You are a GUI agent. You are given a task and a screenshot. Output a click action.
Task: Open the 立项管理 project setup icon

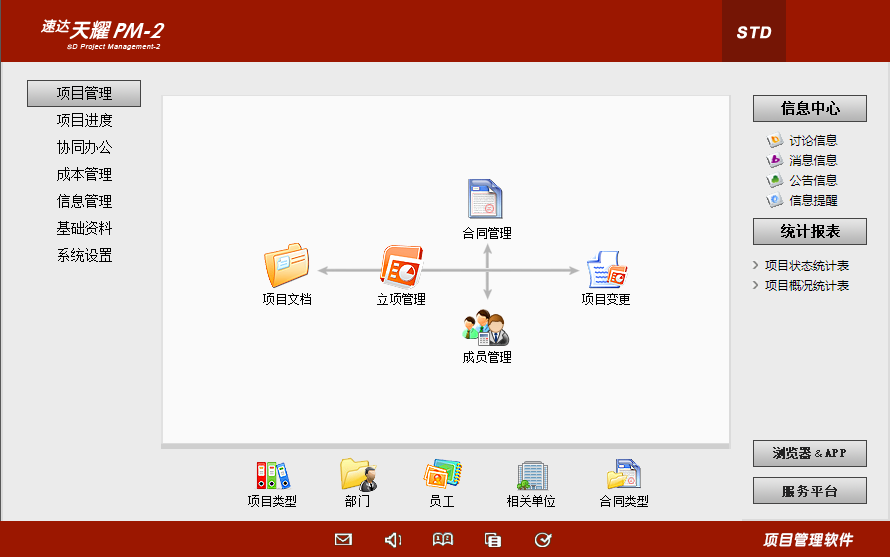[x=401, y=266]
